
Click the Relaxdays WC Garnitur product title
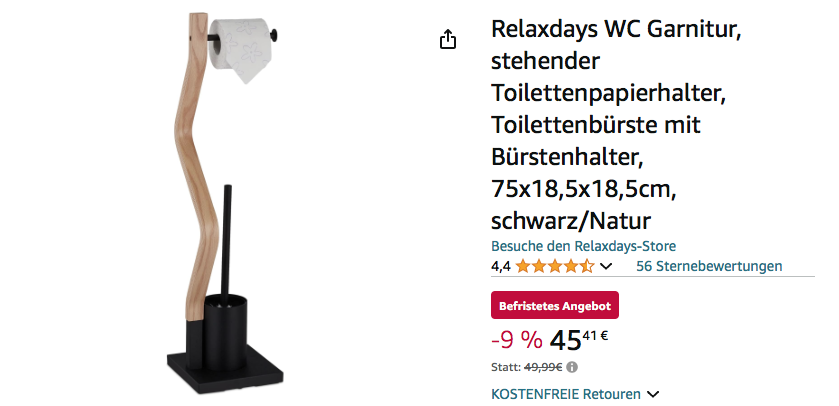click(x=616, y=125)
